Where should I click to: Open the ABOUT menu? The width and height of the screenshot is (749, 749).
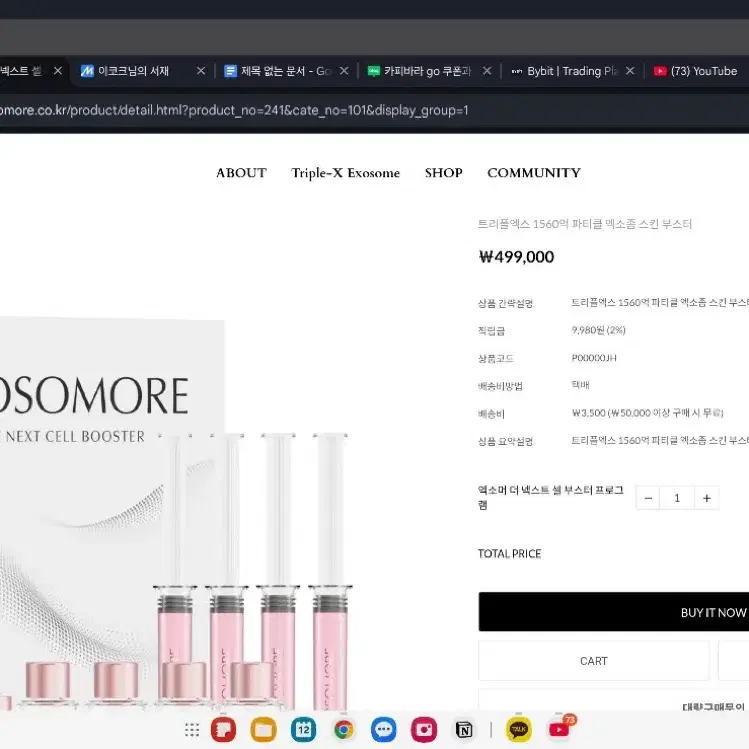(x=241, y=172)
